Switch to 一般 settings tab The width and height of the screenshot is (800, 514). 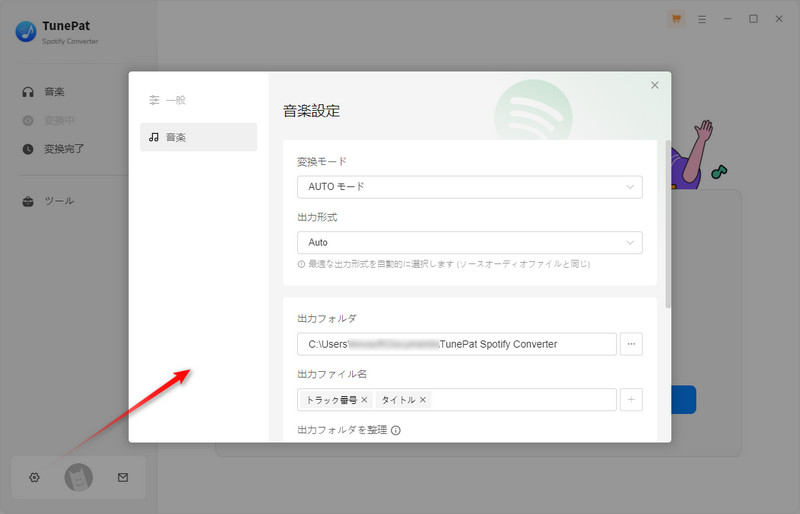tap(198, 100)
